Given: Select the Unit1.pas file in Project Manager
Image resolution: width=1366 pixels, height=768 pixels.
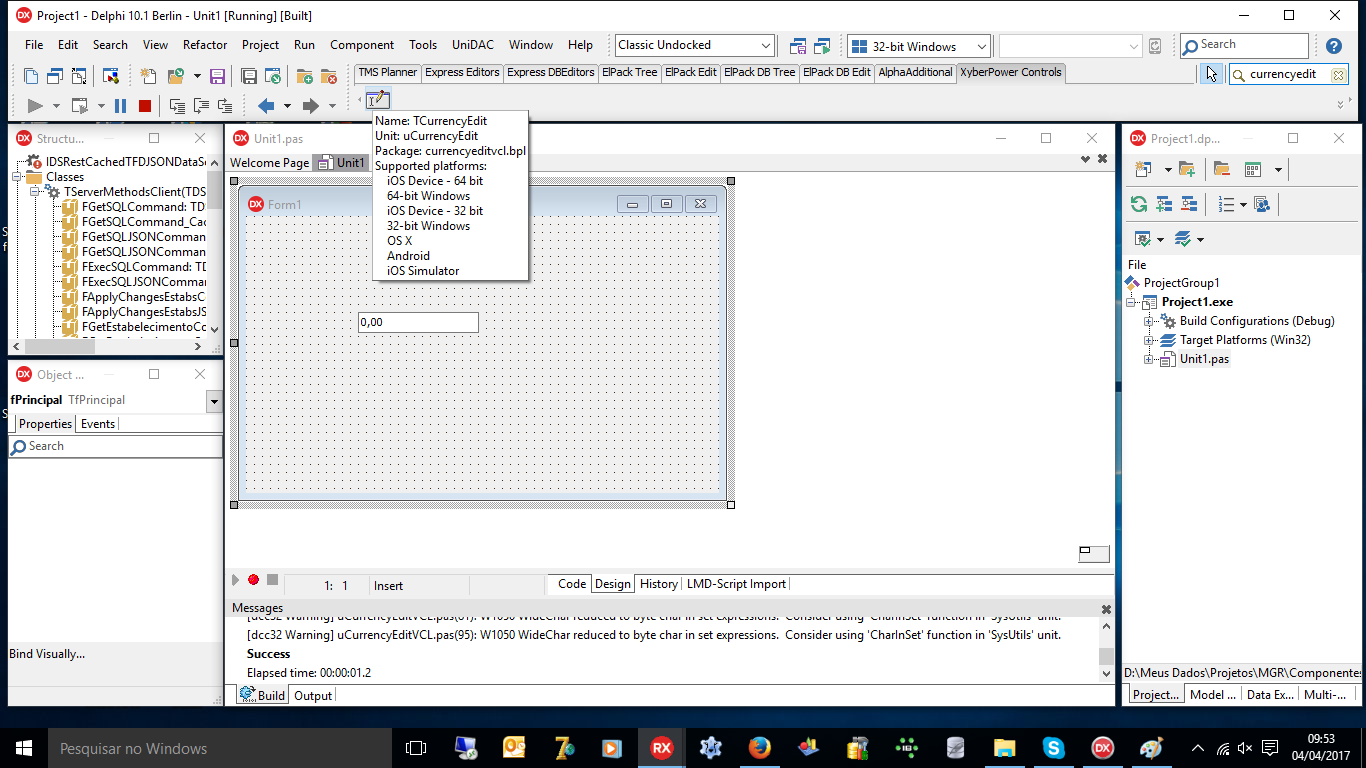Looking at the screenshot, I should (1204, 359).
